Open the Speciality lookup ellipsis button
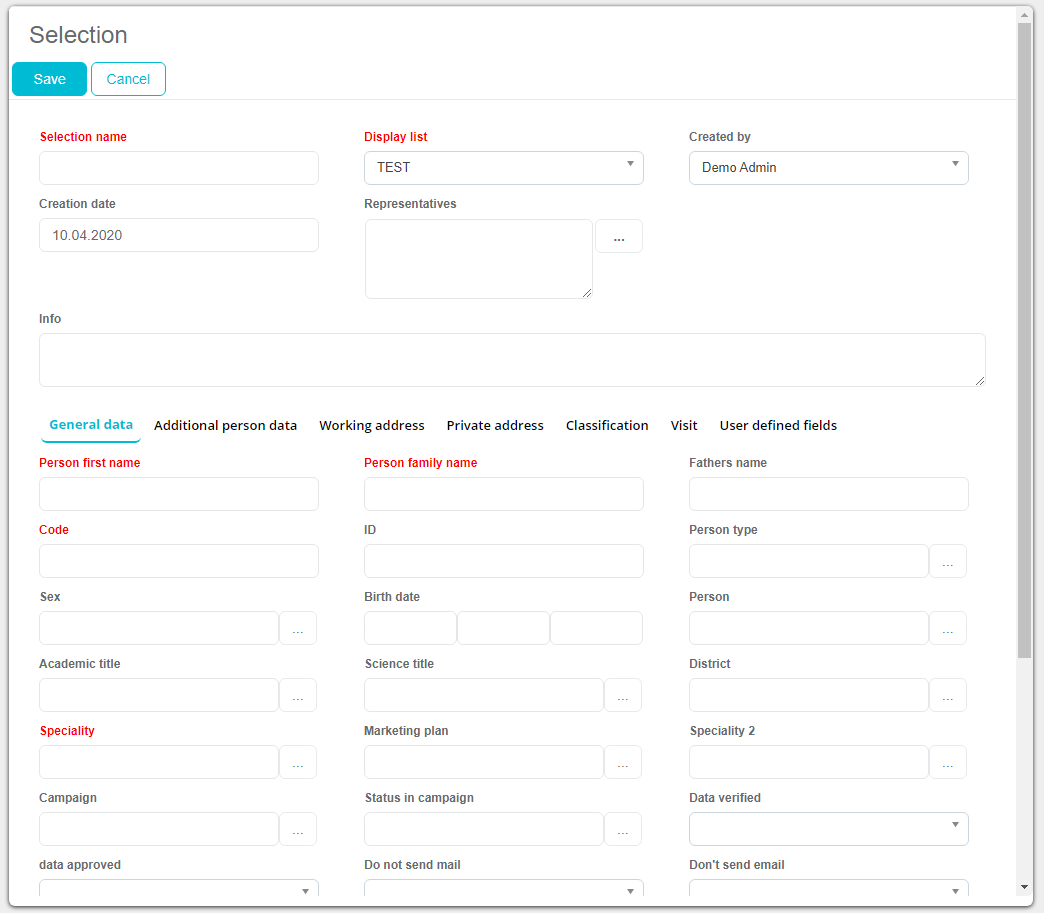The image size is (1044, 913). click(297, 763)
